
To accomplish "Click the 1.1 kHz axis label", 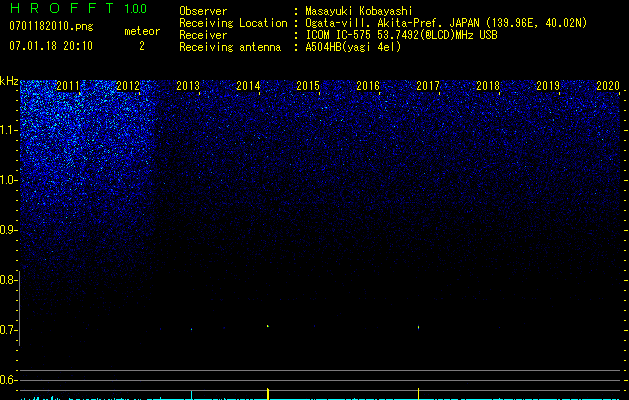I will tap(7, 130).
